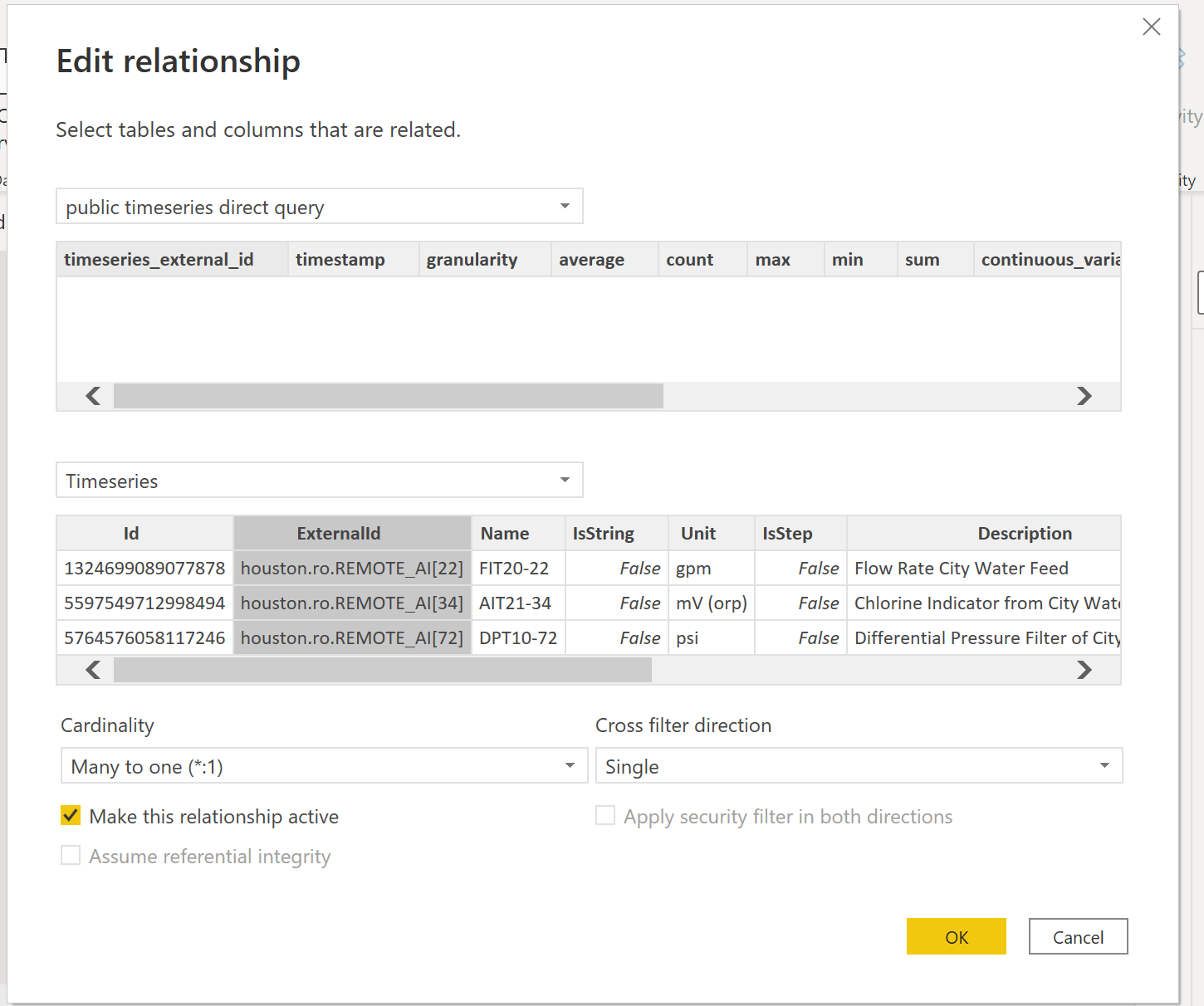Expand the Cross filter direction dropdown
The height and width of the screenshot is (1006, 1204).
tap(859, 766)
